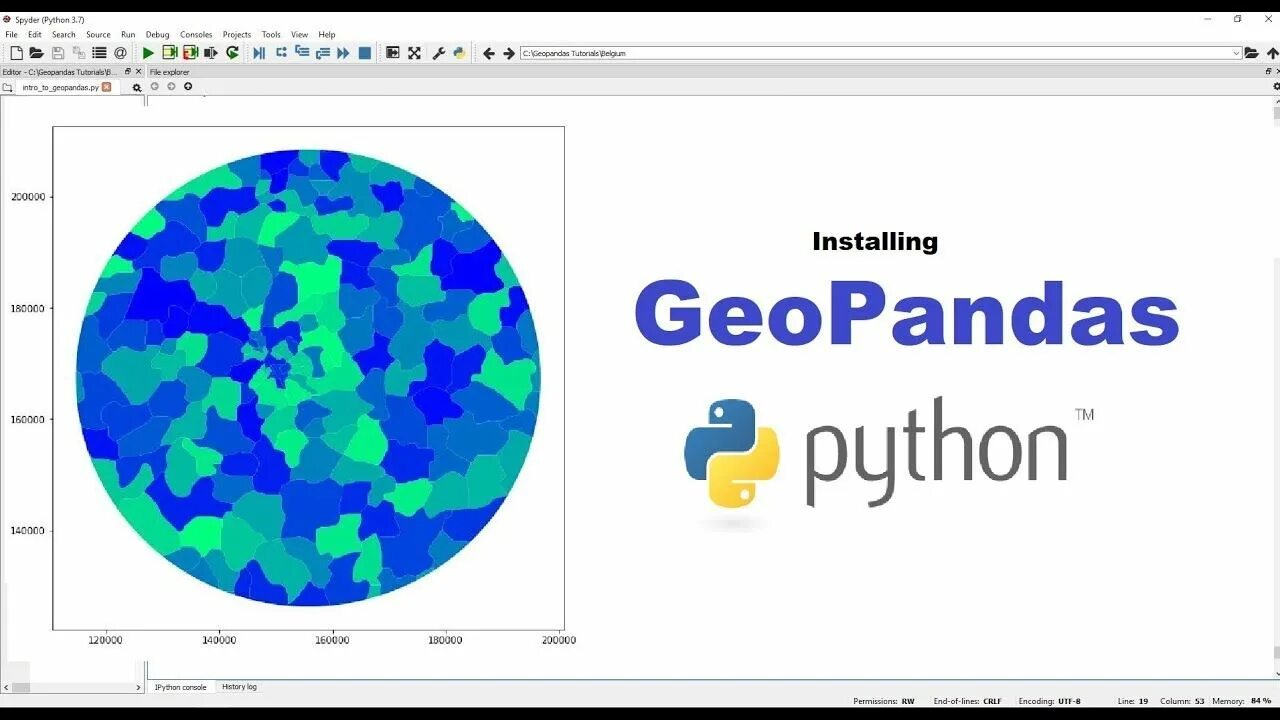1280x720 pixels.
Task: Undock the File explorer pane
Action: 1268,71
